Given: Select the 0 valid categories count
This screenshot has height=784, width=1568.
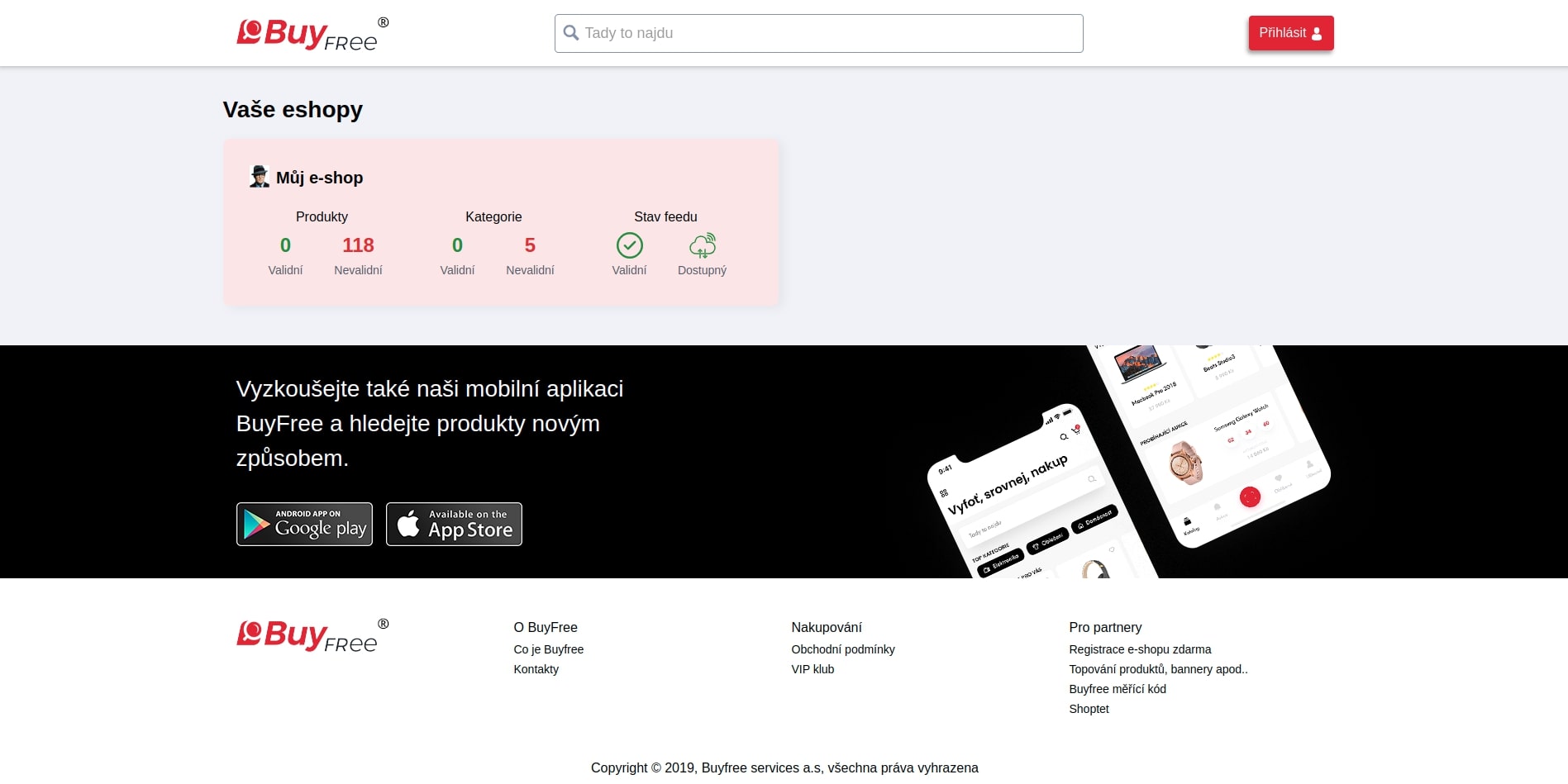Looking at the screenshot, I should point(457,245).
